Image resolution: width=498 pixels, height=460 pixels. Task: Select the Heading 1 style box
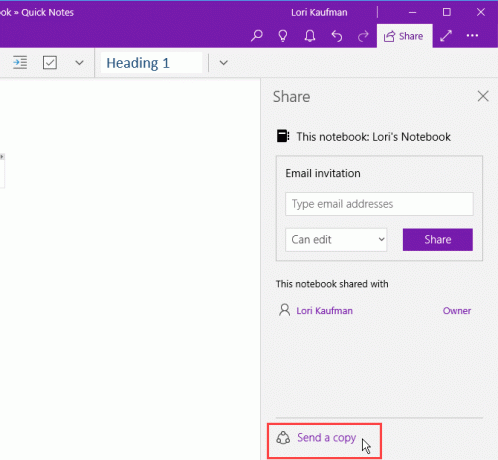[151, 63]
